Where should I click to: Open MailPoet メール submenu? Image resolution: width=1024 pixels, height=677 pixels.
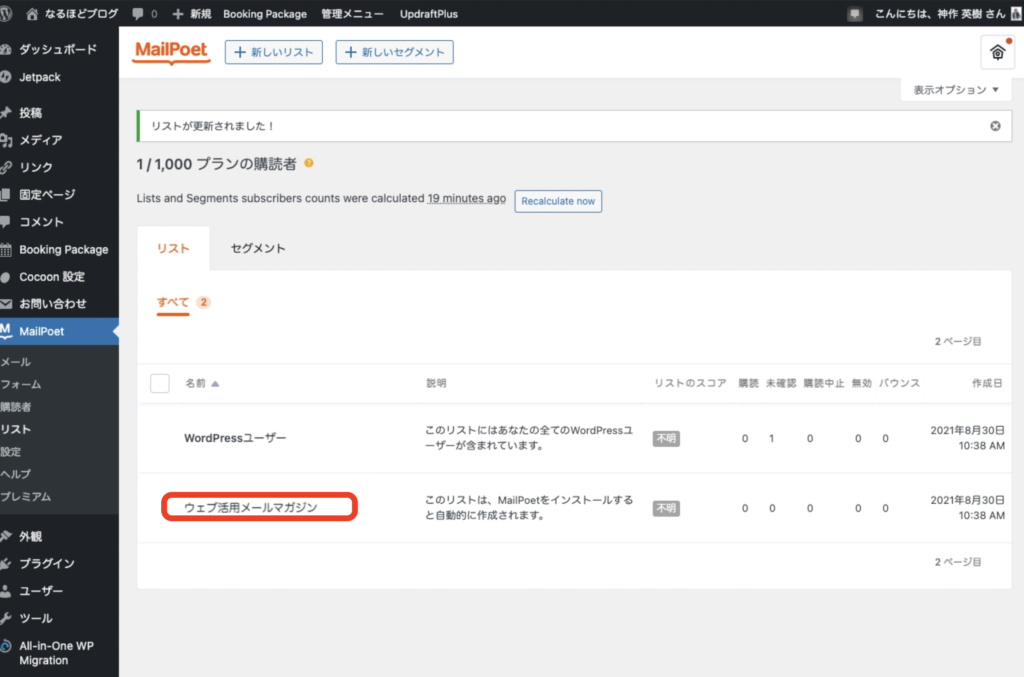[16, 362]
